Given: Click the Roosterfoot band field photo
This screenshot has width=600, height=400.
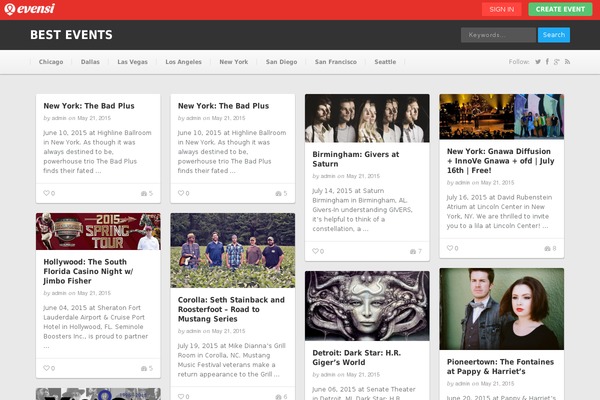Looking at the screenshot, I should 233,250.
